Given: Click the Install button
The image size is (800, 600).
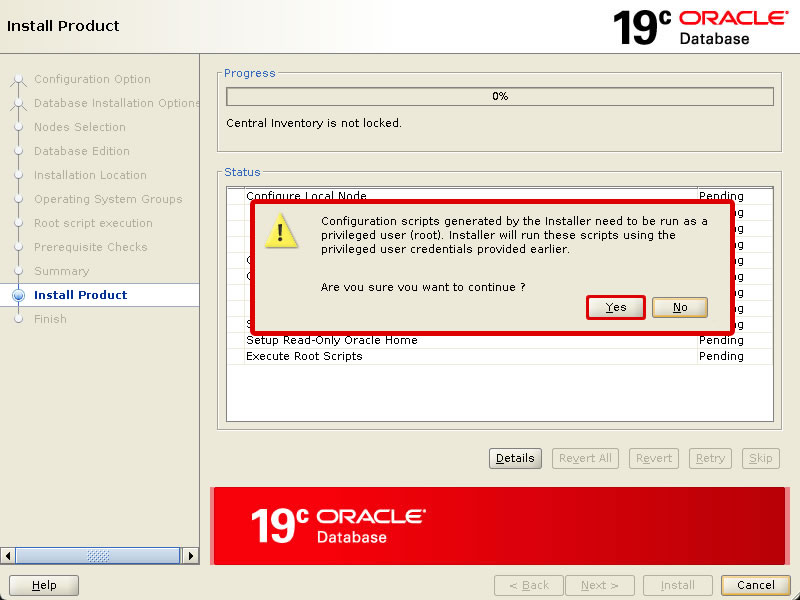Looking at the screenshot, I should (x=678, y=585).
